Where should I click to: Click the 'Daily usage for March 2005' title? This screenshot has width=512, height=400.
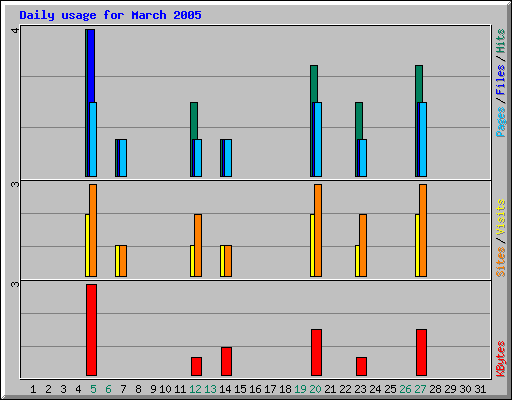click(110, 15)
